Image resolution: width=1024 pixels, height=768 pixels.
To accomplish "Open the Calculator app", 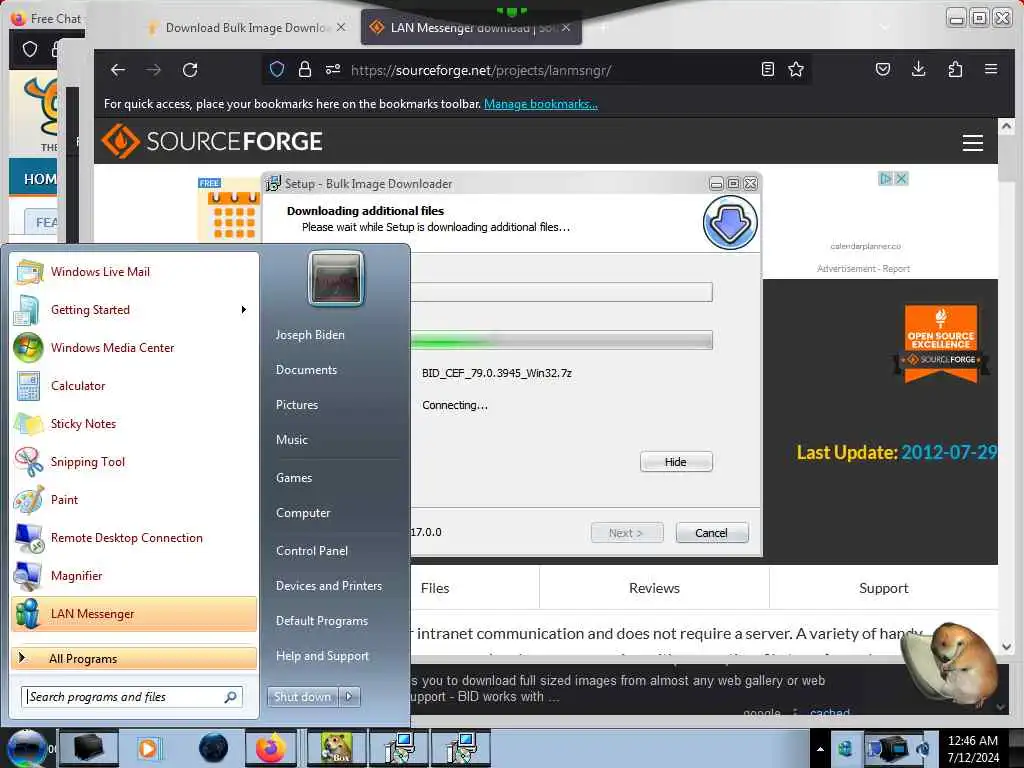I will 134,385.
